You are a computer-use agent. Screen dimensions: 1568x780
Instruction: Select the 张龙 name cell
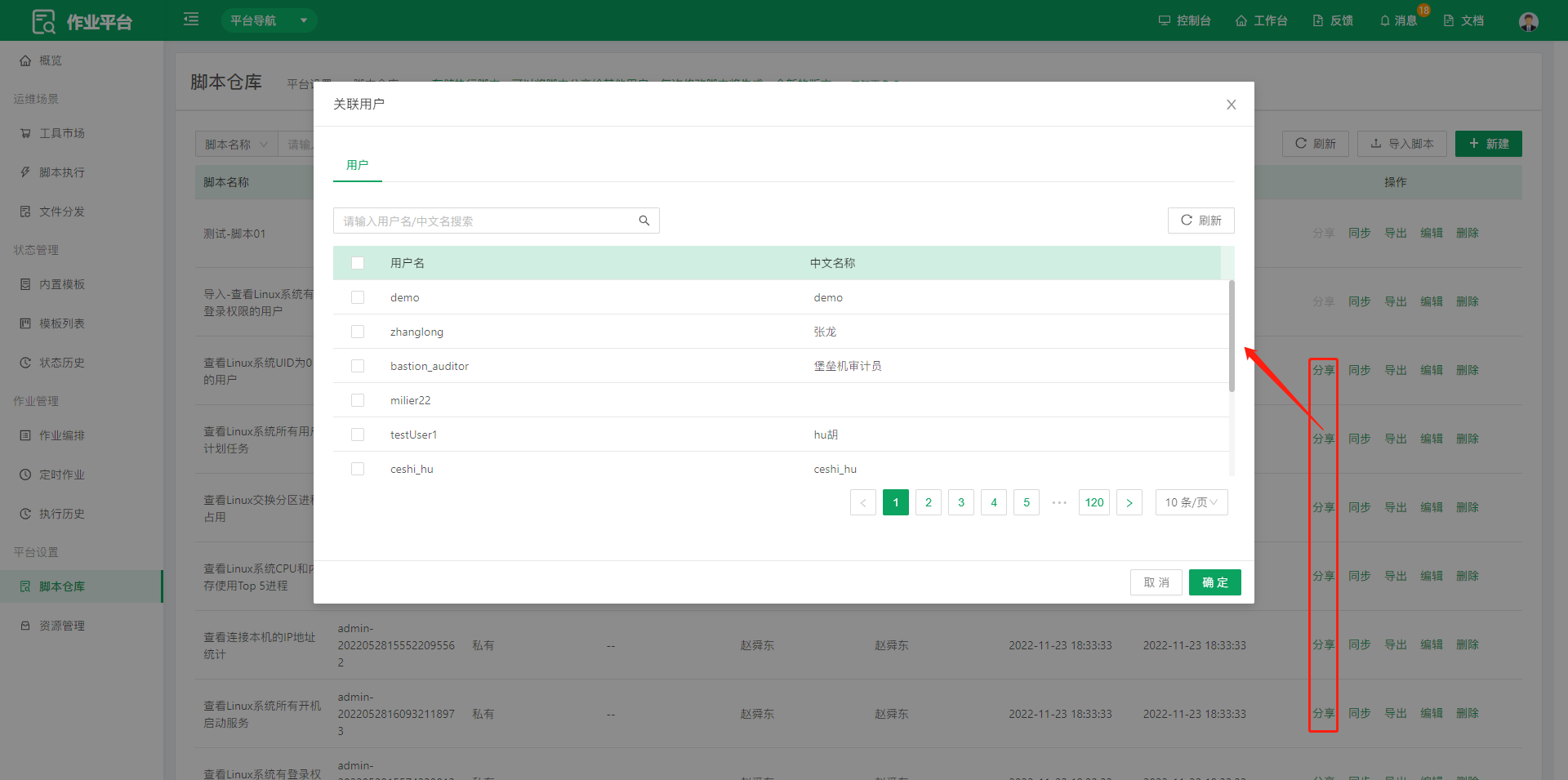click(825, 332)
